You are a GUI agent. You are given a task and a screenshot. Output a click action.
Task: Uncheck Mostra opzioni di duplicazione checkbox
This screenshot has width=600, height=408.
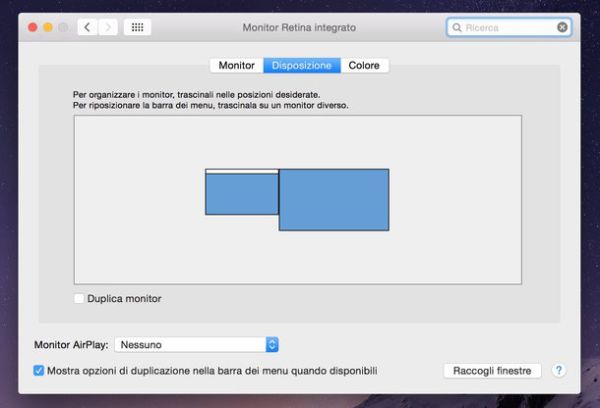39,371
